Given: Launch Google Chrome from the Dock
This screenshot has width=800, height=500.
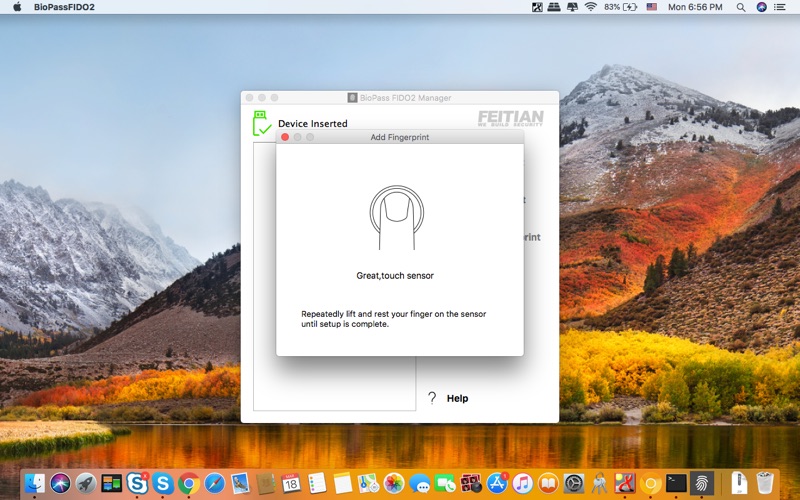Looking at the screenshot, I should tap(189, 483).
